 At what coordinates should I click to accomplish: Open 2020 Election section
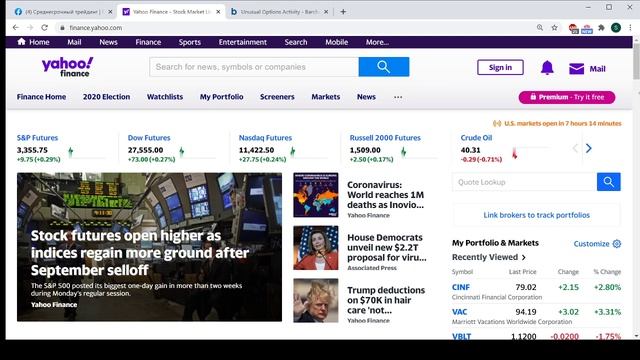pyautogui.click(x=107, y=97)
